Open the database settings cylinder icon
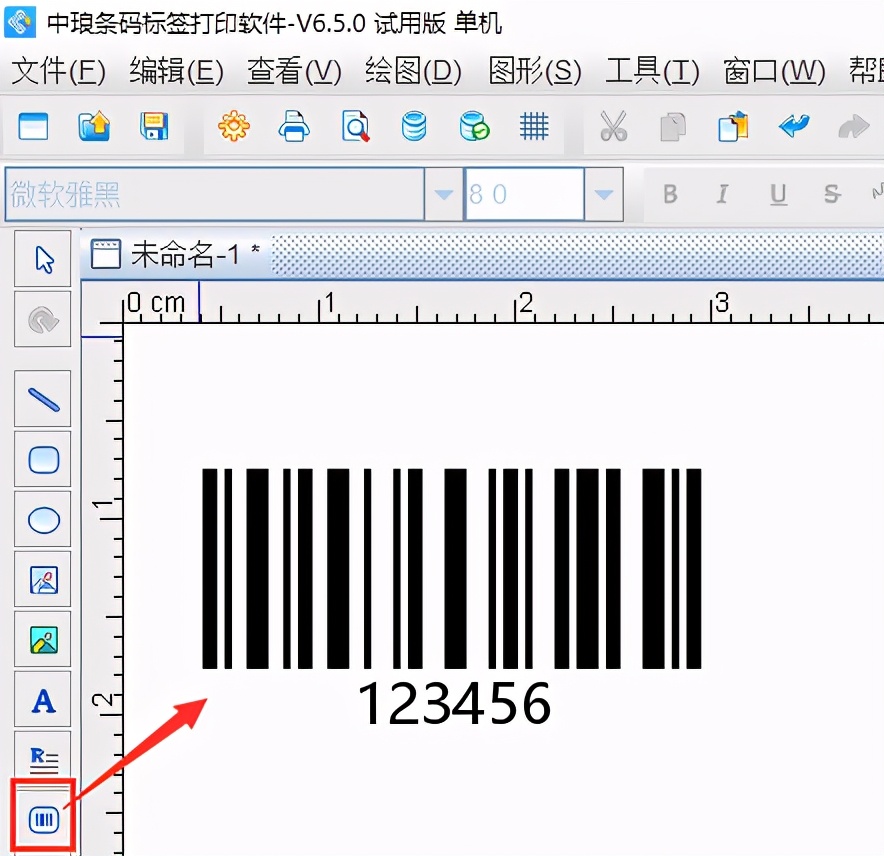Image resolution: width=884 pixels, height=856 pixels. [x=414, y=126]
